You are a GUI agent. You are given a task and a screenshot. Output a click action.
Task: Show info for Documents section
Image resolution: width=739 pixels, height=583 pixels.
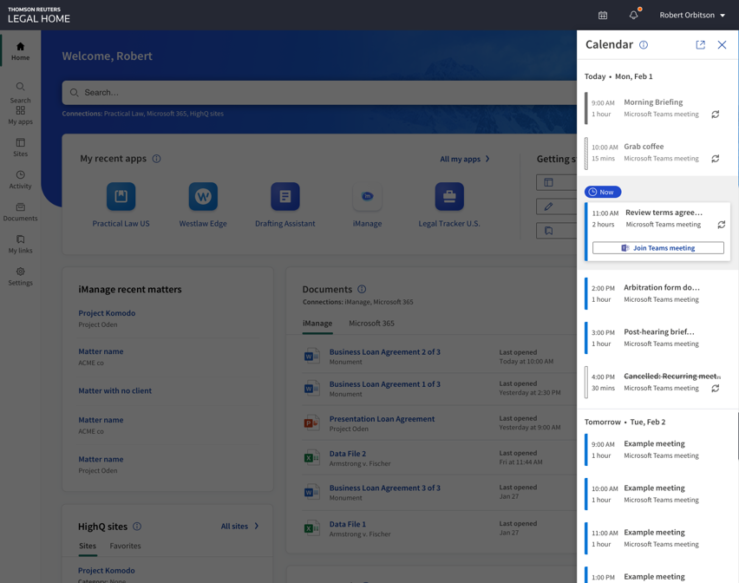361,289
